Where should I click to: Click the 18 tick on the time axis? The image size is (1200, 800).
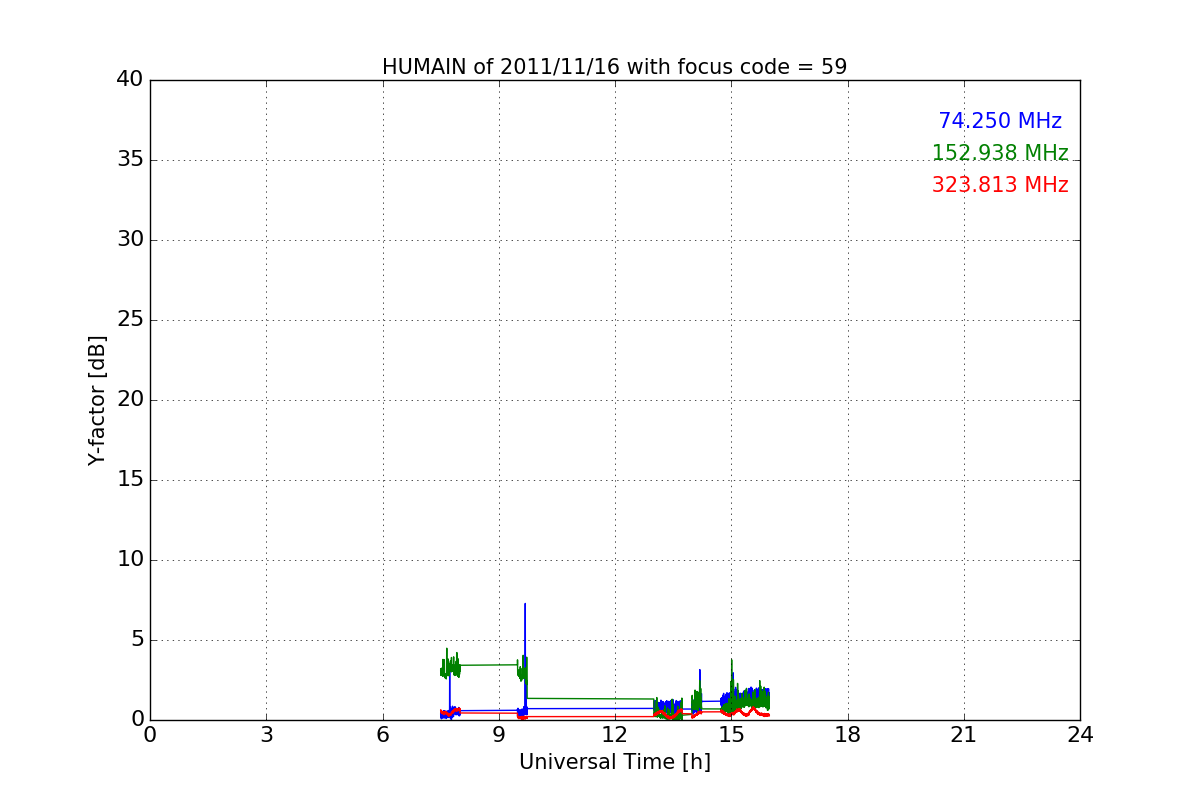848,735
